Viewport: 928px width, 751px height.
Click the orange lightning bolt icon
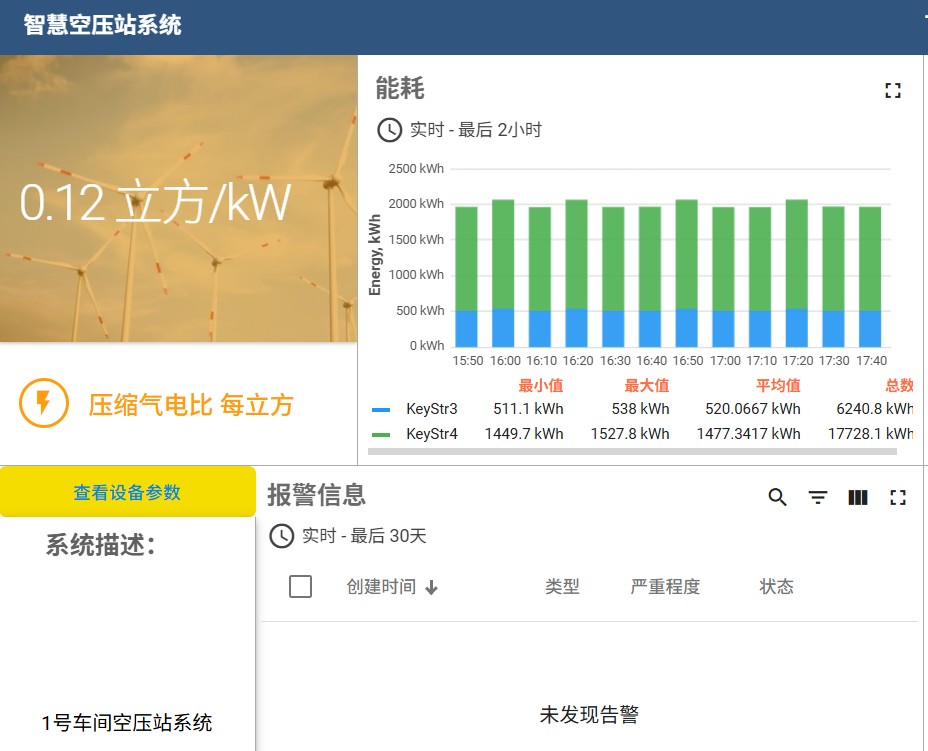(44, 403)
